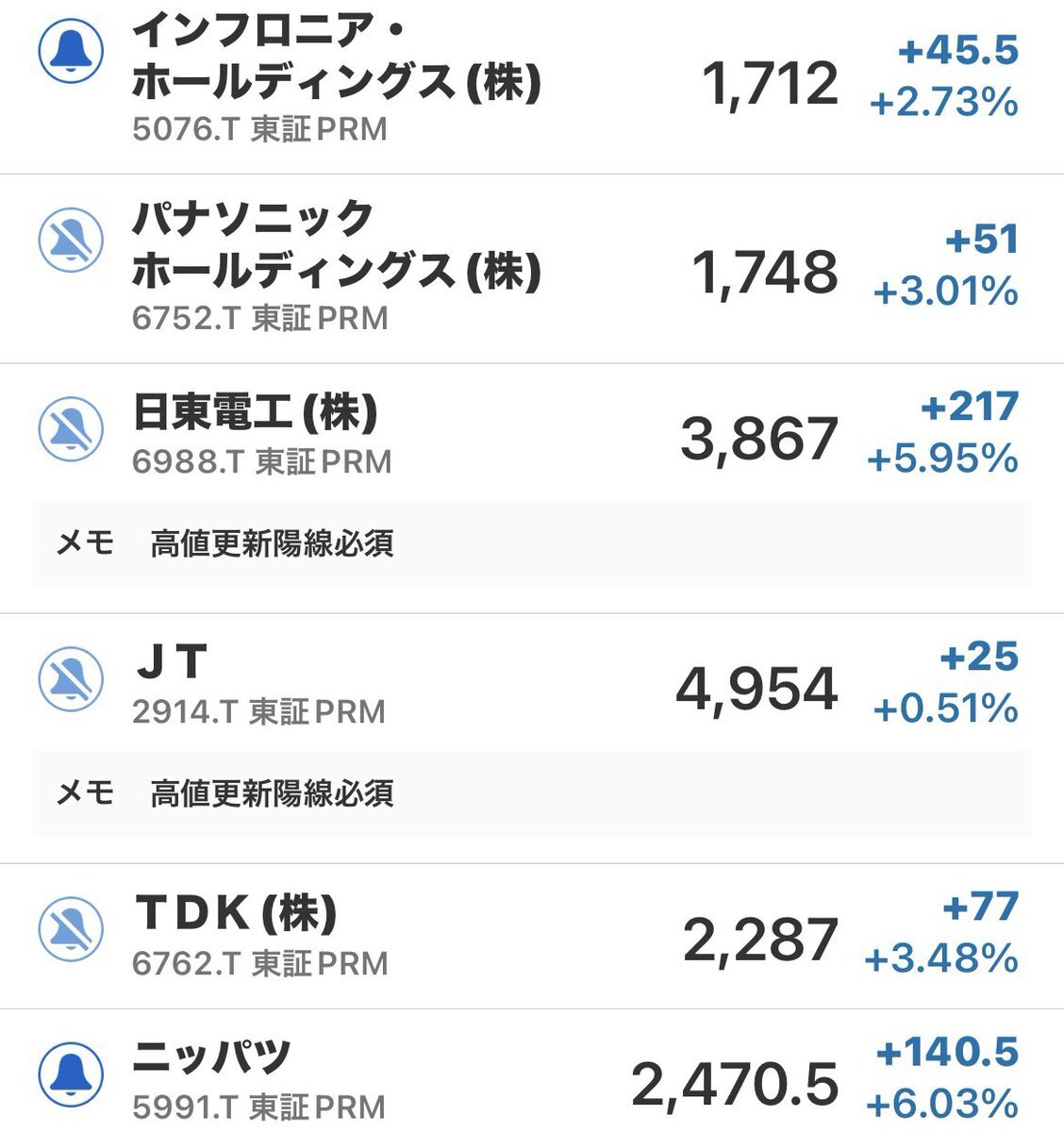Enable the muted bell for 日東電工
Image resolution: width=1064 pixels, height=1132 pixels.
pos(71,430)
